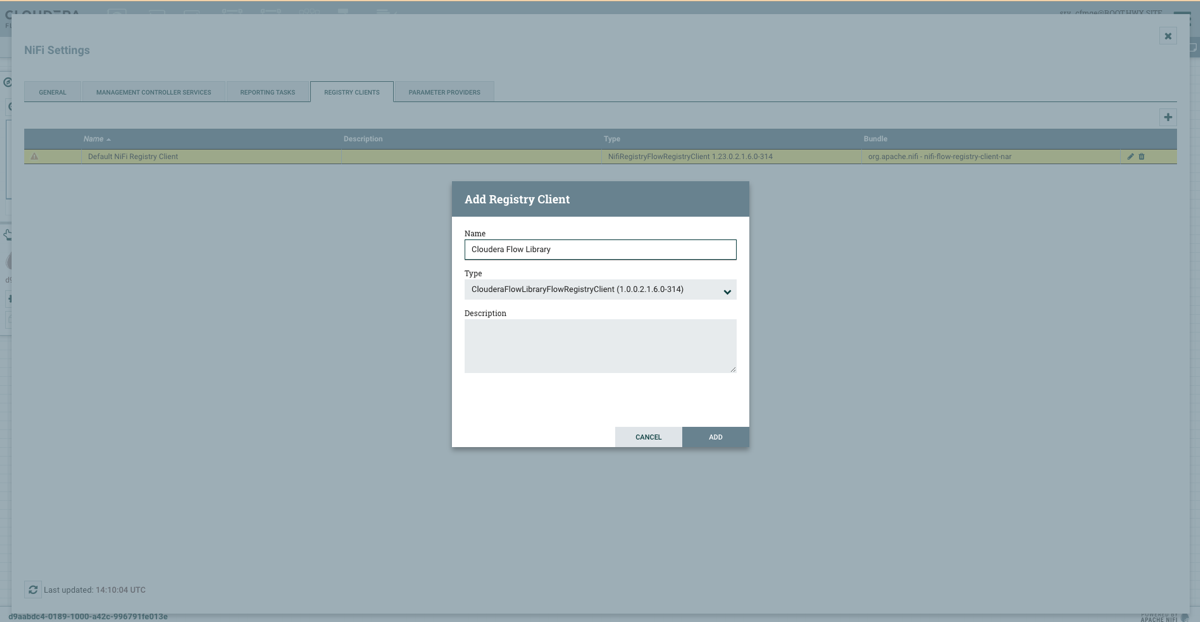Click the warning triangle icon in the registry row
1200x622 pixels.
pyautogui.click(x=34, y=157)
